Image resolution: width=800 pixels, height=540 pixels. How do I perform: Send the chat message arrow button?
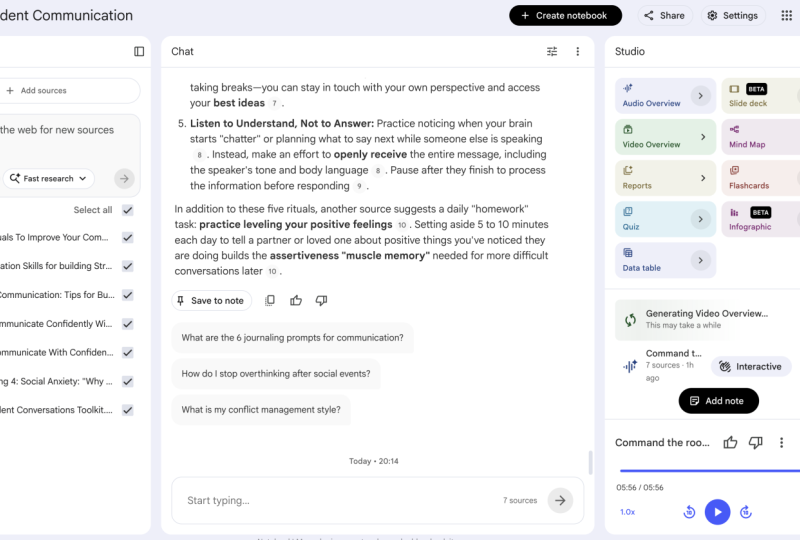pos(560,500)
